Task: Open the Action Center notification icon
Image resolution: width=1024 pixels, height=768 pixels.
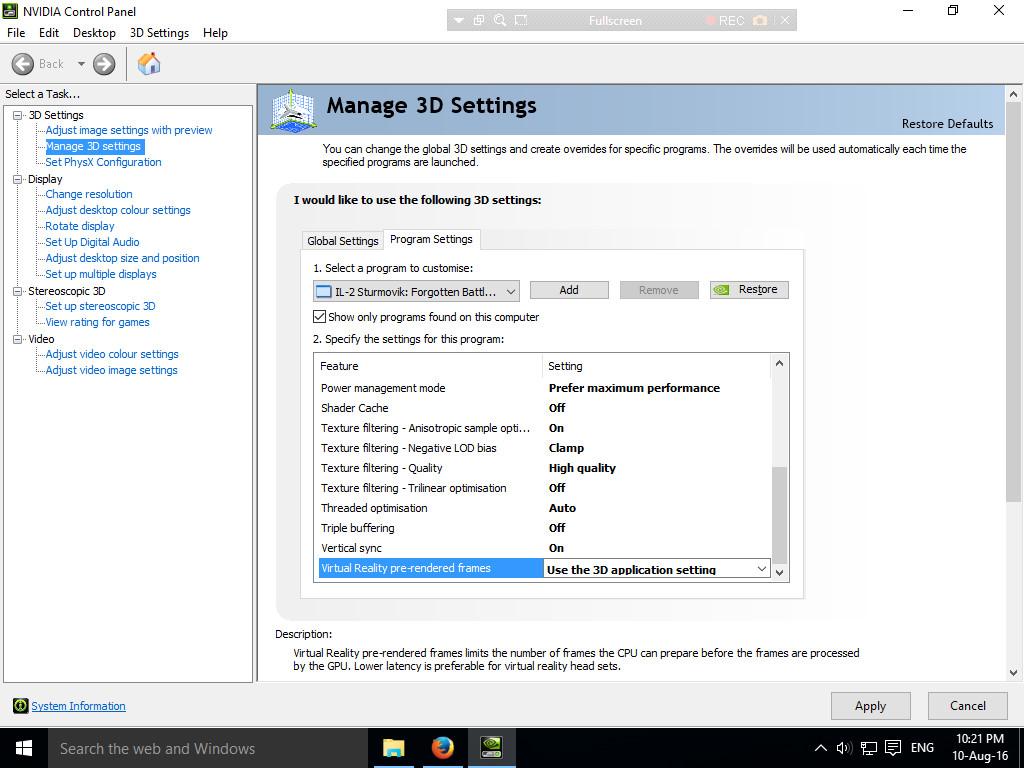Action: pyautogui.click(x=893, y=748)
